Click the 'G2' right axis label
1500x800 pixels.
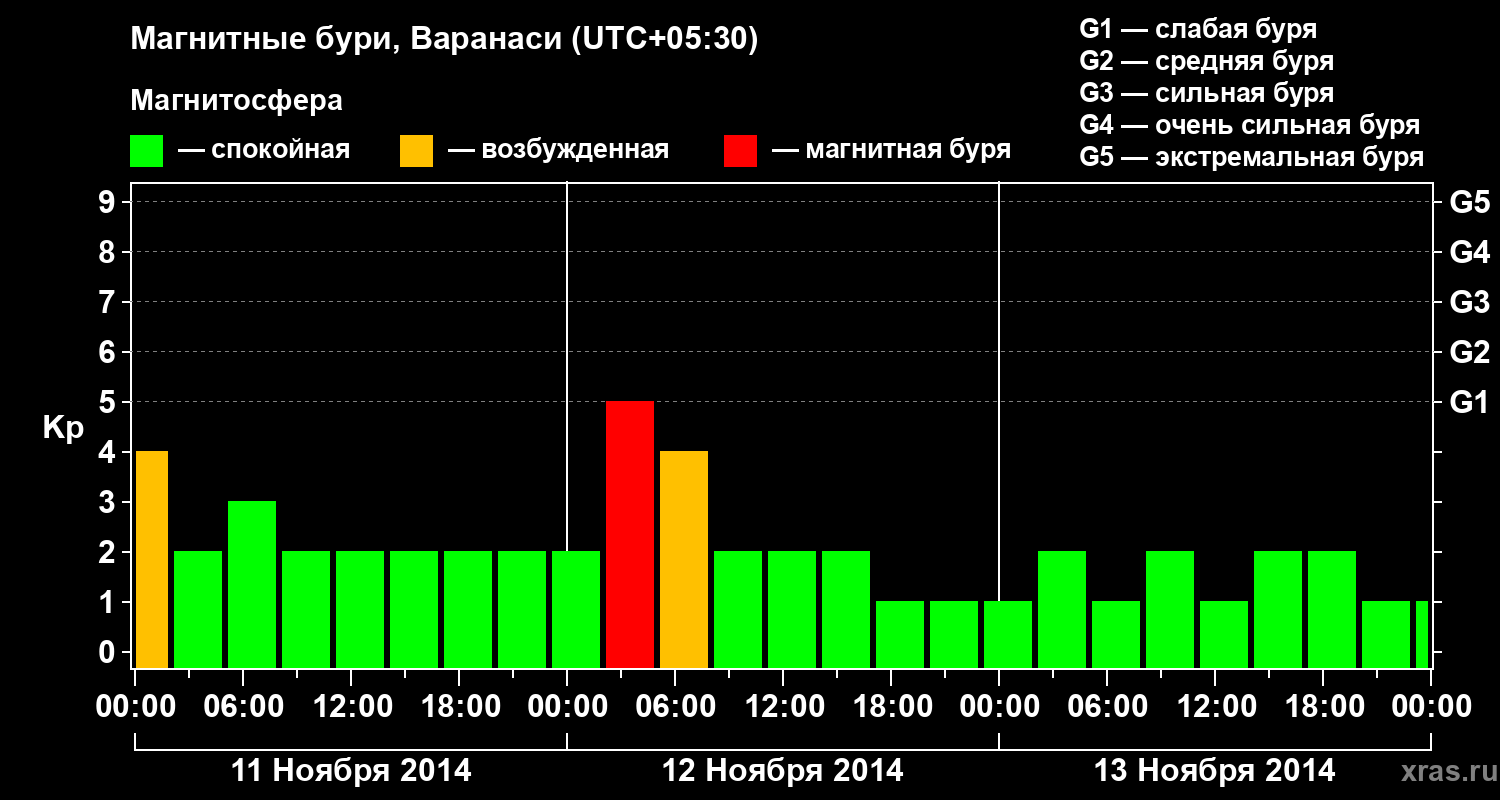(x=1469, y=352)
